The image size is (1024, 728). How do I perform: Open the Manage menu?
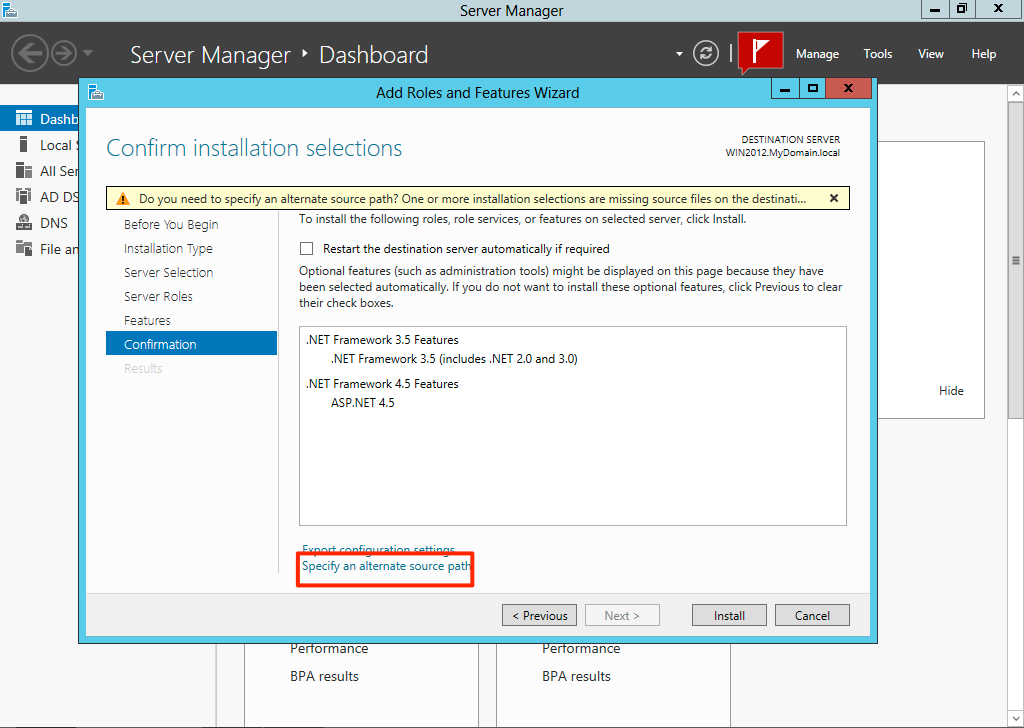pyautogui.click(x=817, y=54)
